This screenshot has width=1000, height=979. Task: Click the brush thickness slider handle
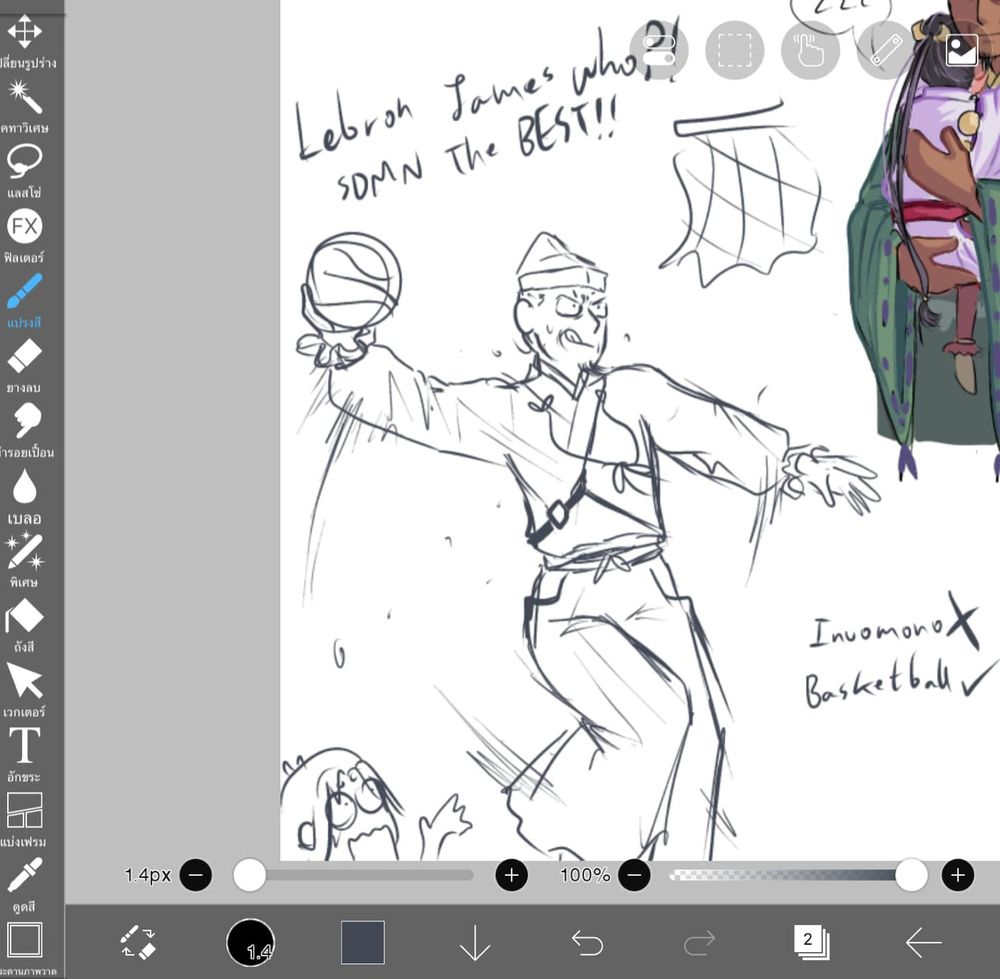(249, 875)
